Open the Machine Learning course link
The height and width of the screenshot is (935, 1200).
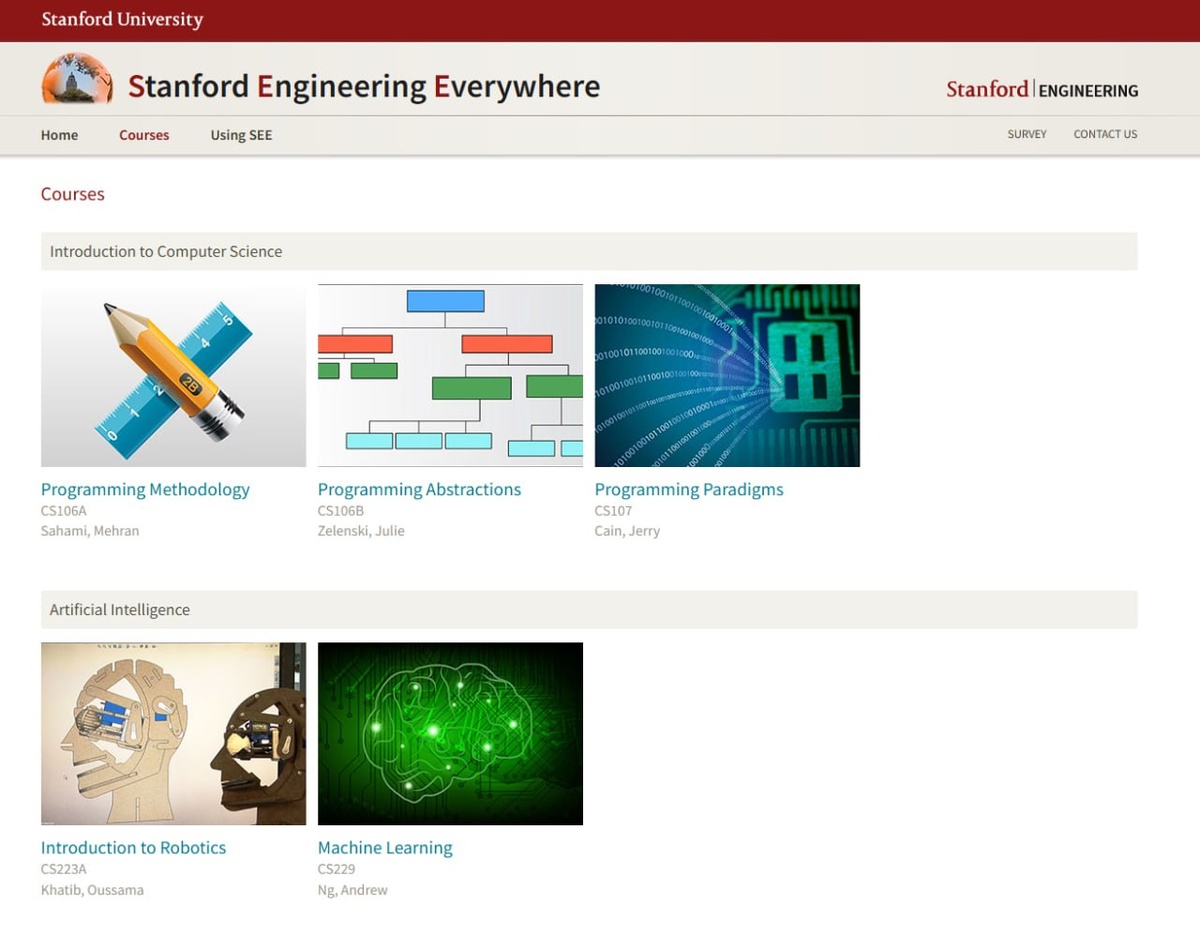(385, 847)
